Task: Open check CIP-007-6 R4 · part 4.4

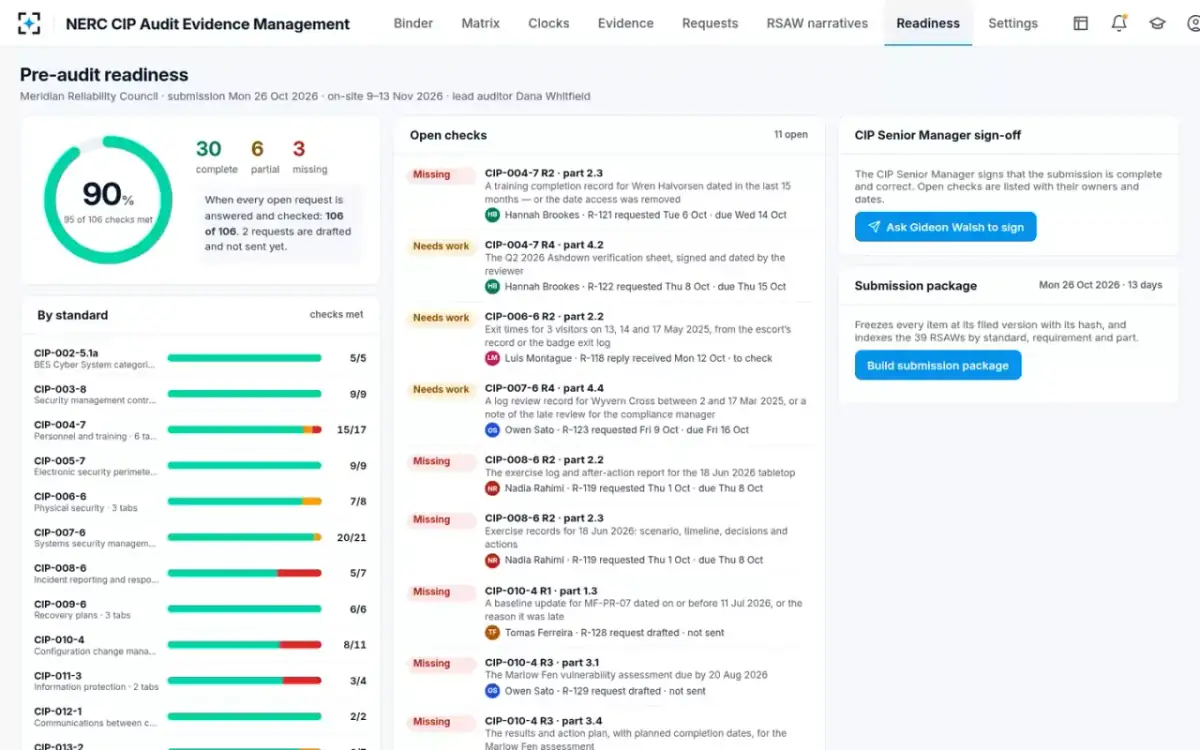Action: click(x=544, y=388)
